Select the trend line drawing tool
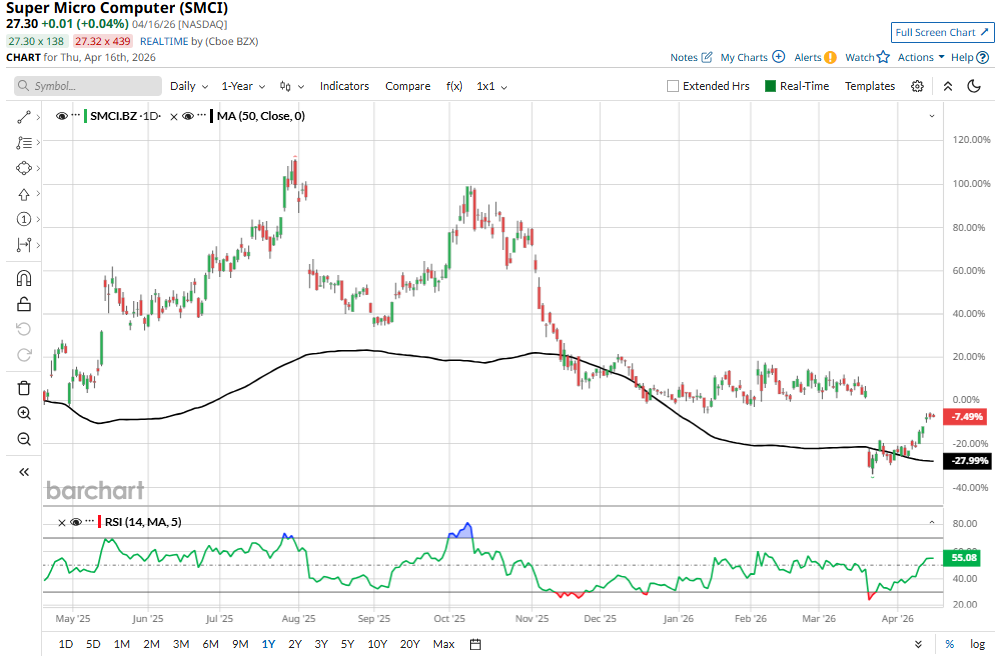Viewport: 1002px width, 664px height. (x=24, y=118)
